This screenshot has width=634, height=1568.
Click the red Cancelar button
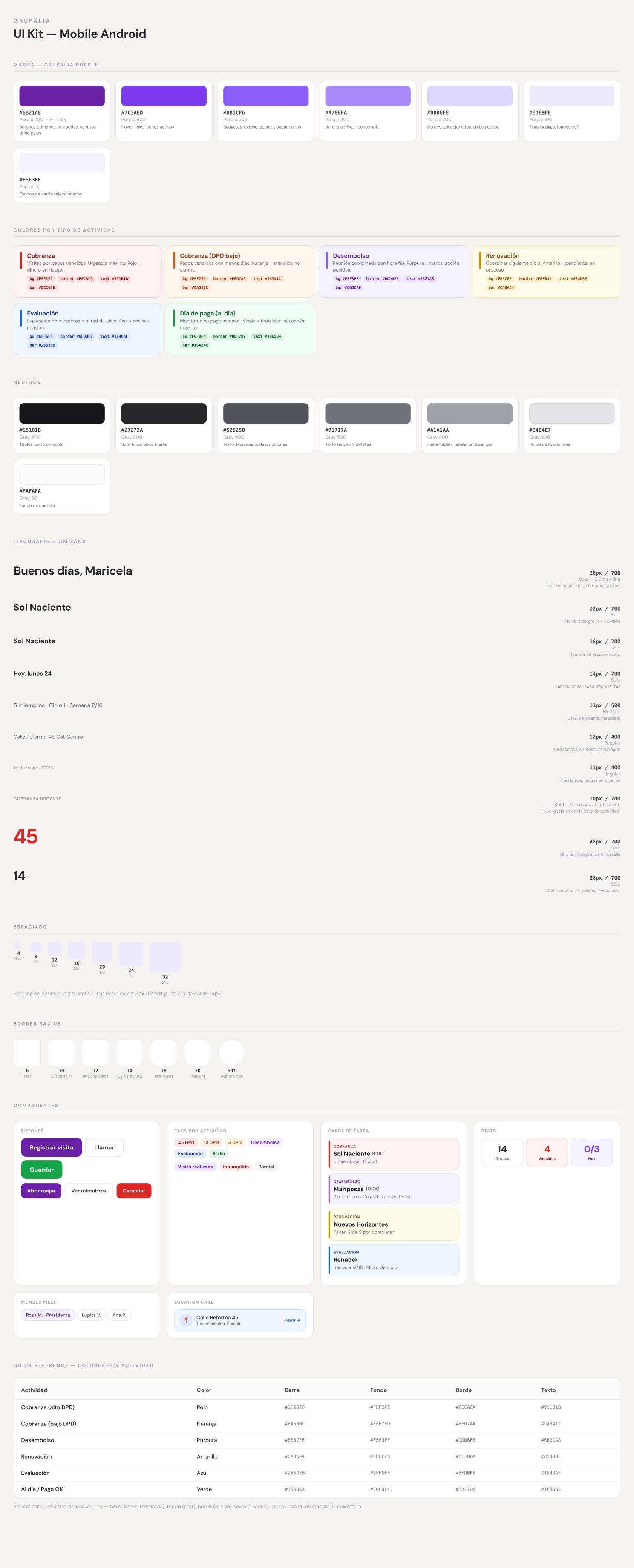(x=134, y=1191)
